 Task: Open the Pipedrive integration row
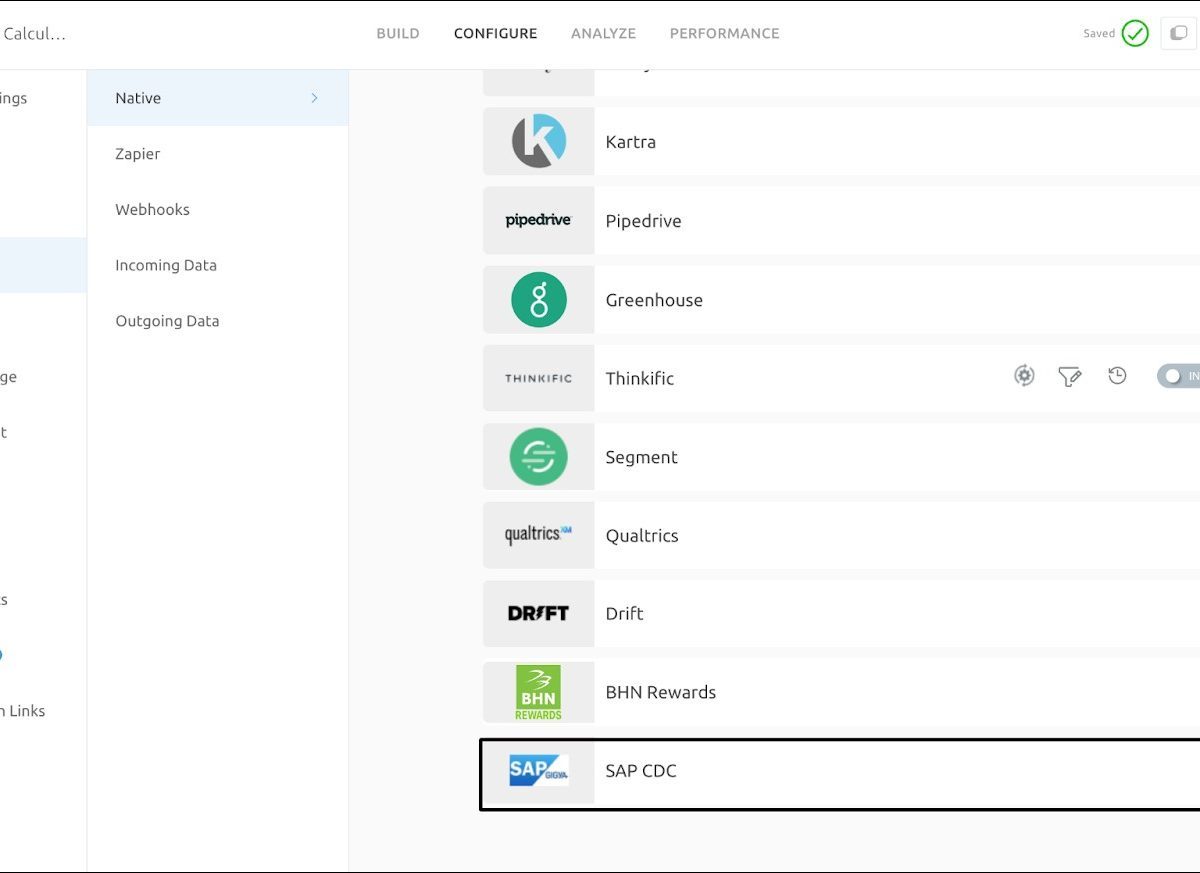point(840,221)
